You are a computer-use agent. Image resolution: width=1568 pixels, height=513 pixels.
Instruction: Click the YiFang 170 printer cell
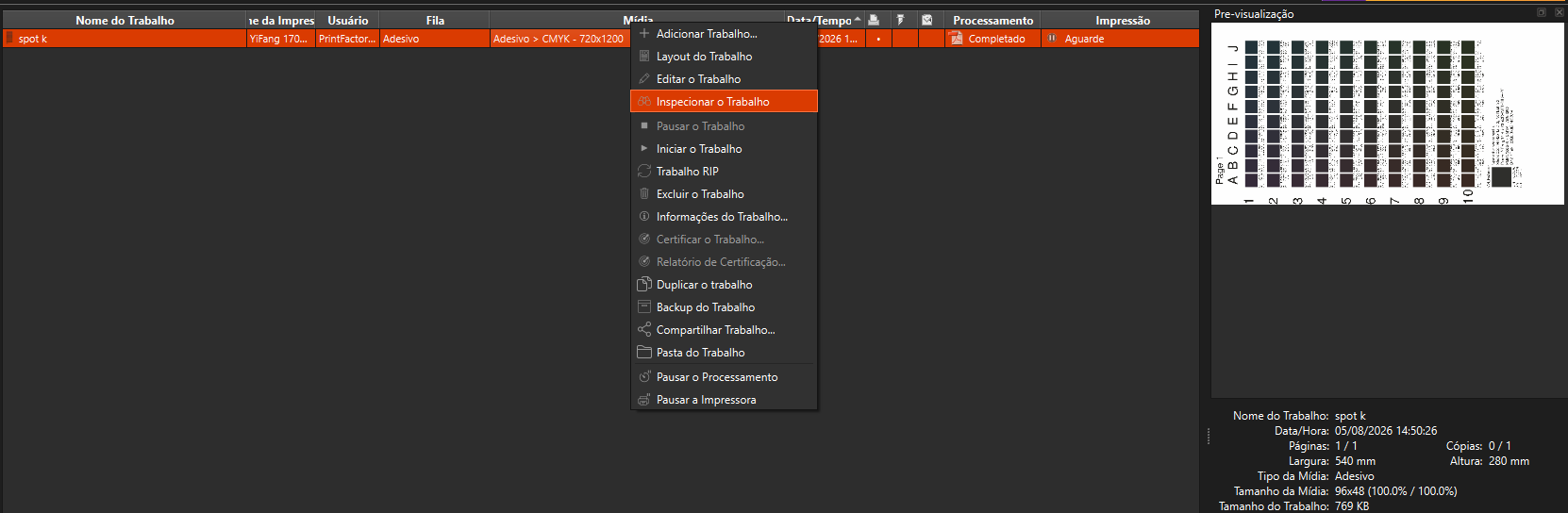[281, 39]
